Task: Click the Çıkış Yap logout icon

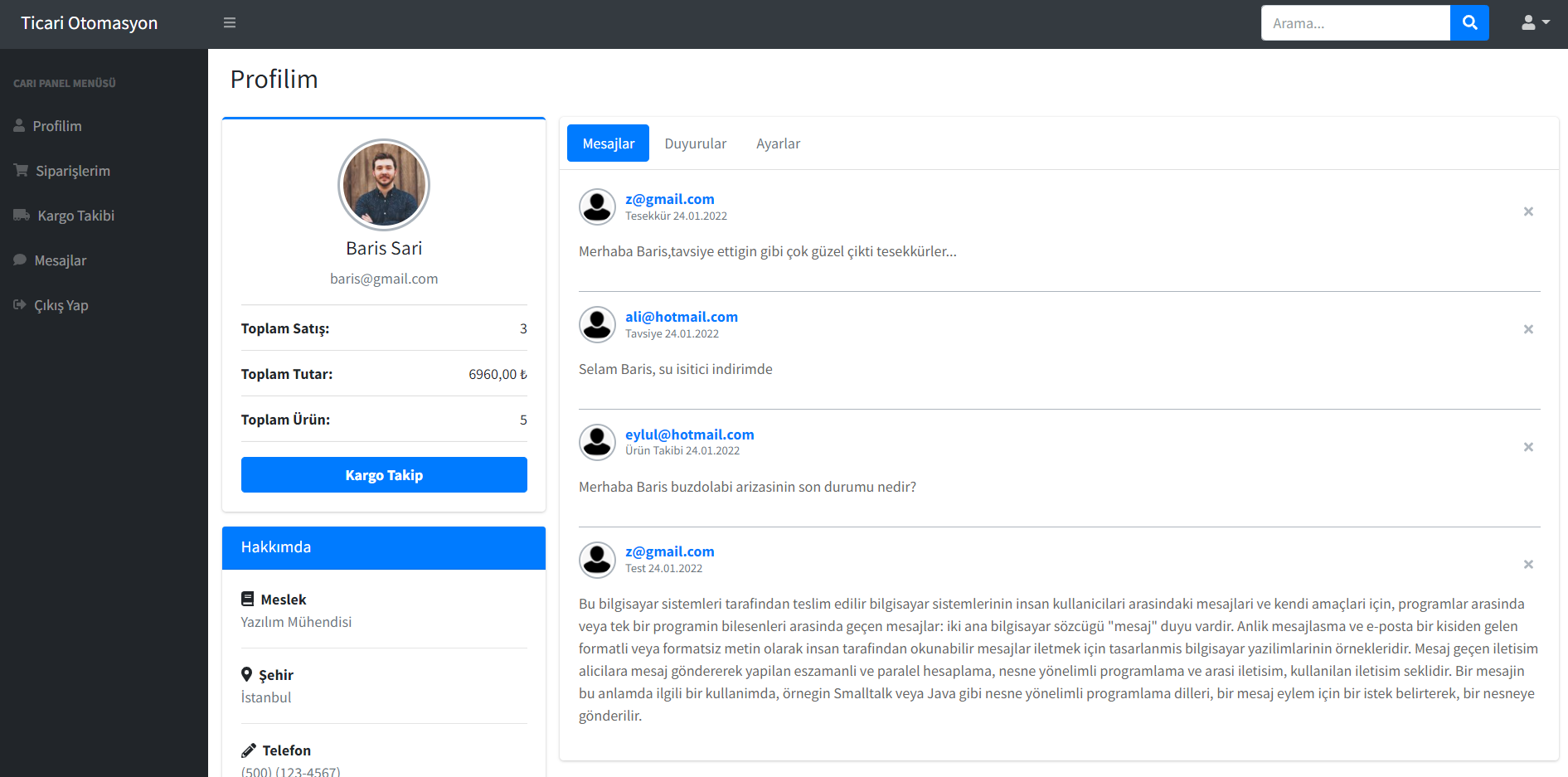Action: pos(19,304)
